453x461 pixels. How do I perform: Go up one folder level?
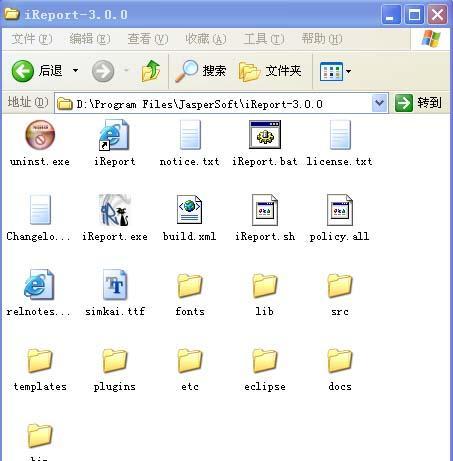click(x=151, y=71)
